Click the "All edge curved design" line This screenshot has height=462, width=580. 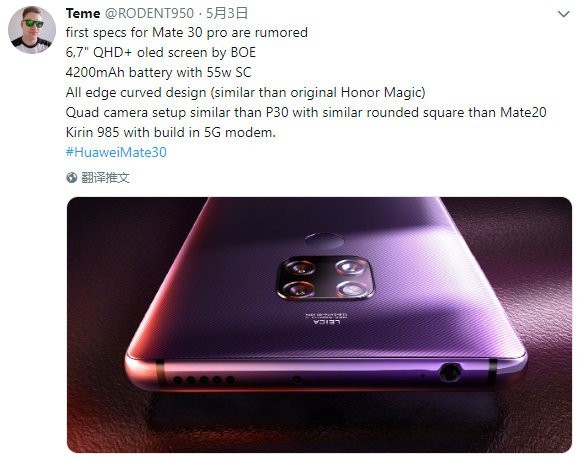[x=245, y=92]
